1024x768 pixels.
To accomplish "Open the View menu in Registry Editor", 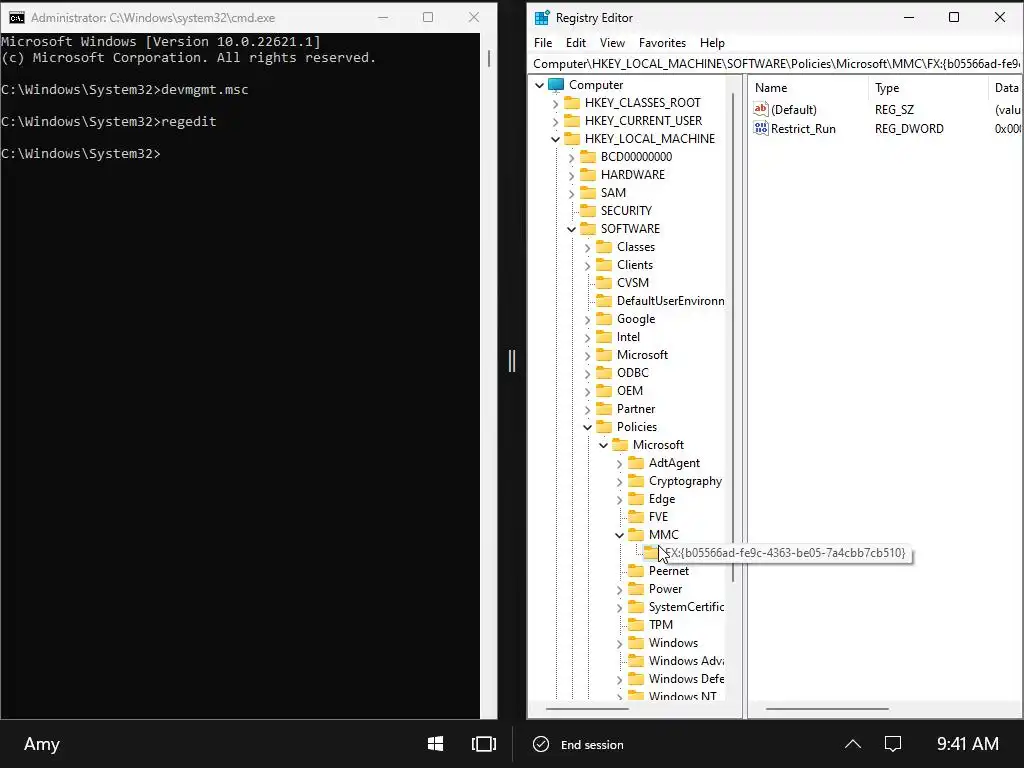I will (612, 42).
